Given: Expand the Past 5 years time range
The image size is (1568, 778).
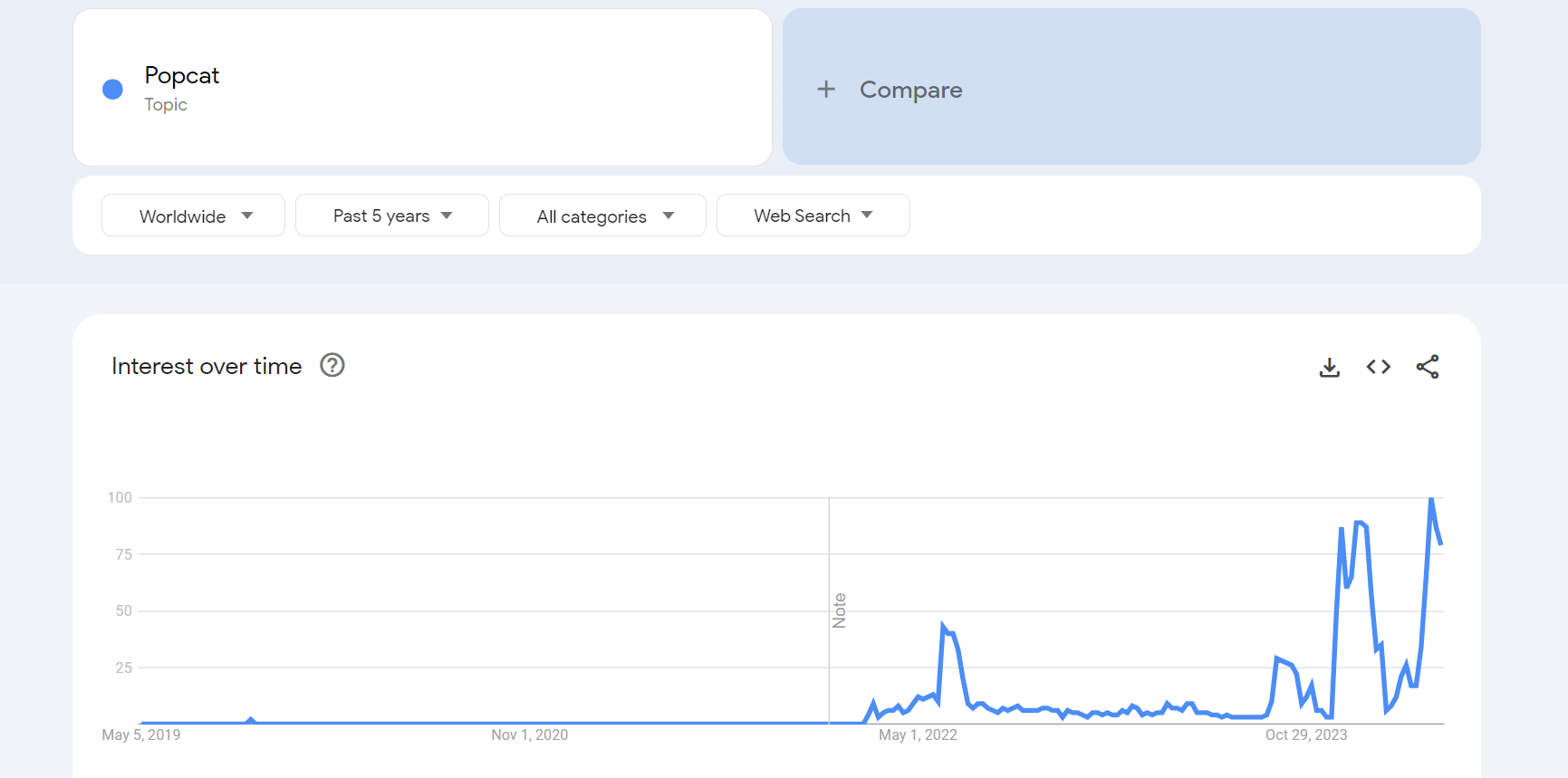Looking at the screenshot, I should pyautogui.click(x=391, y=216).
